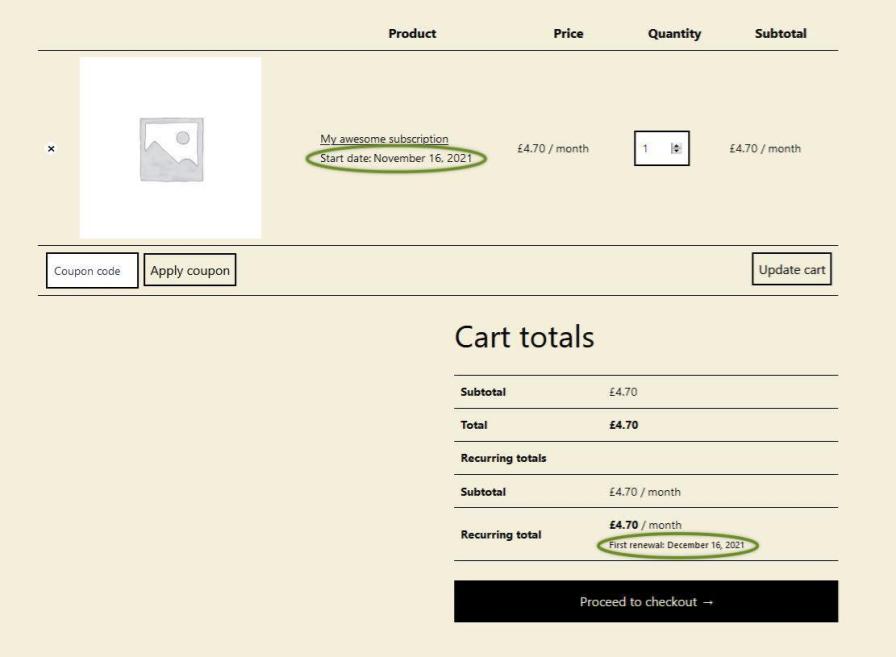This screenshot has width=896, height=657.
Task: Click the Quantity column header
Action: 674,34
